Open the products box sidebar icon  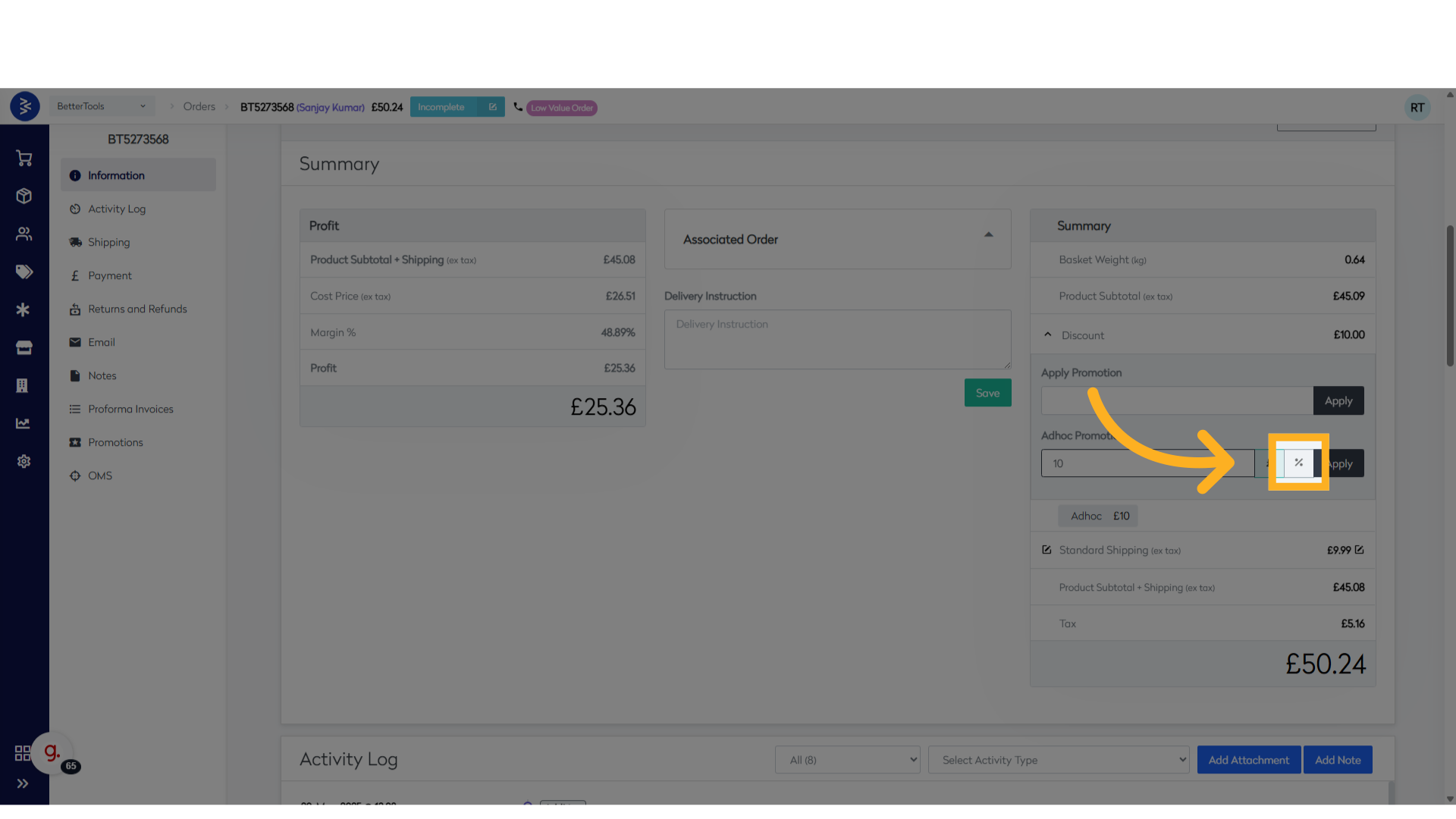(24, 196)
